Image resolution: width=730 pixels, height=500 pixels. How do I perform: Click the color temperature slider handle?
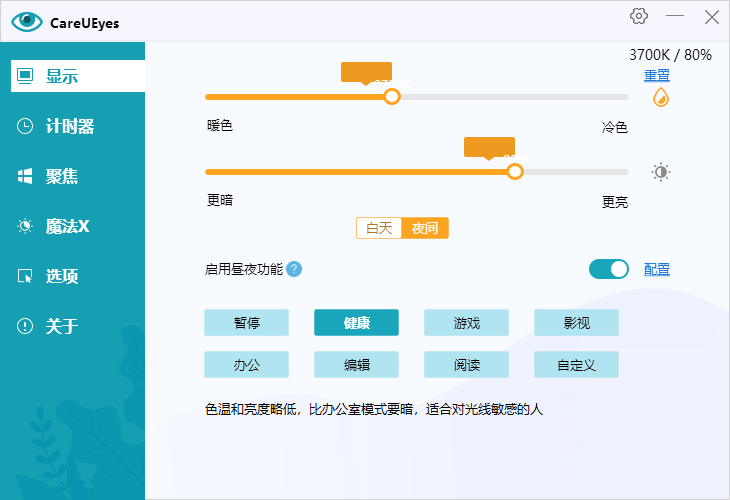[392, 96]
